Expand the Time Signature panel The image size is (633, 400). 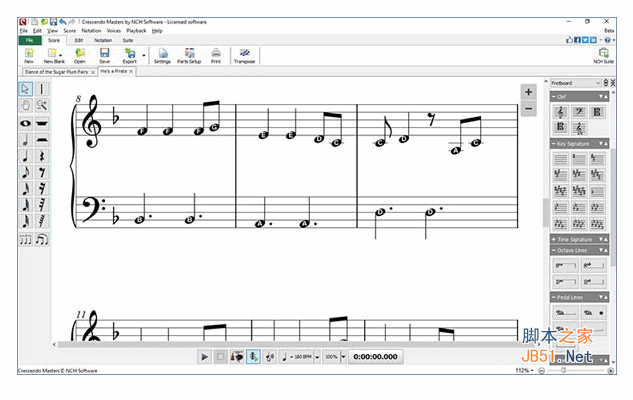click(554, 240)
